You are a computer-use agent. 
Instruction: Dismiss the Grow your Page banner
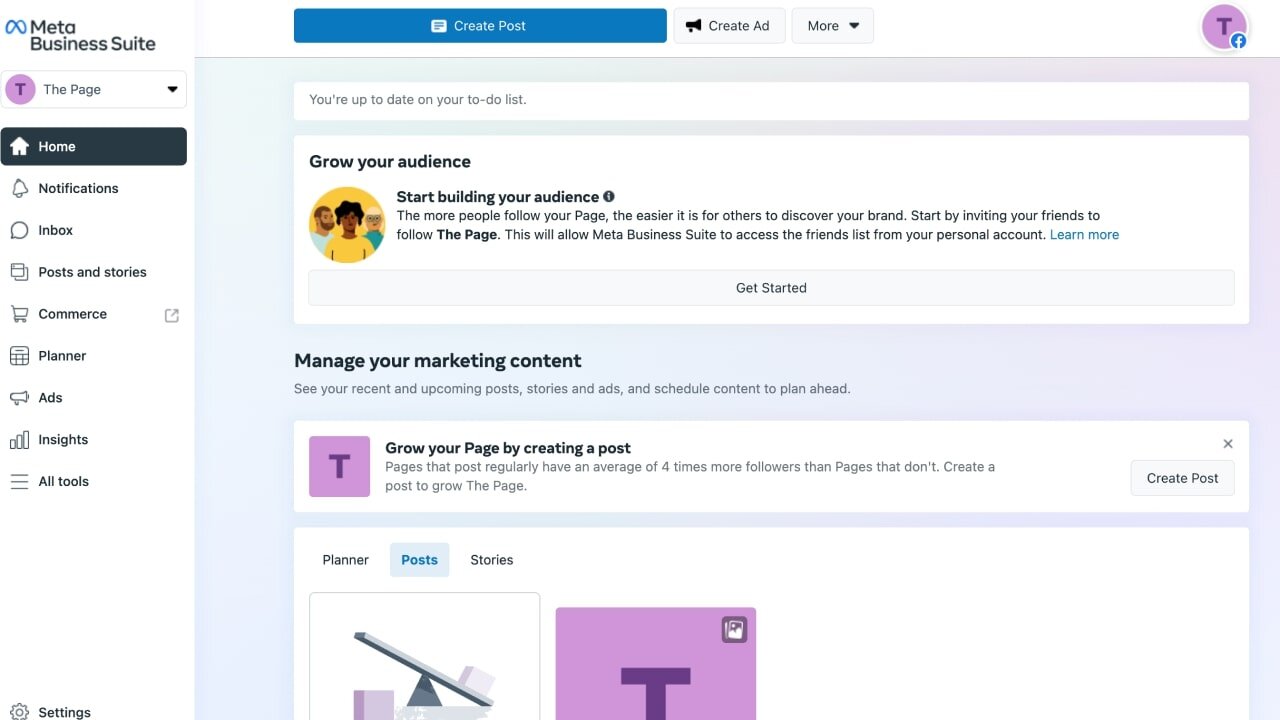(x=1228, y=444)
